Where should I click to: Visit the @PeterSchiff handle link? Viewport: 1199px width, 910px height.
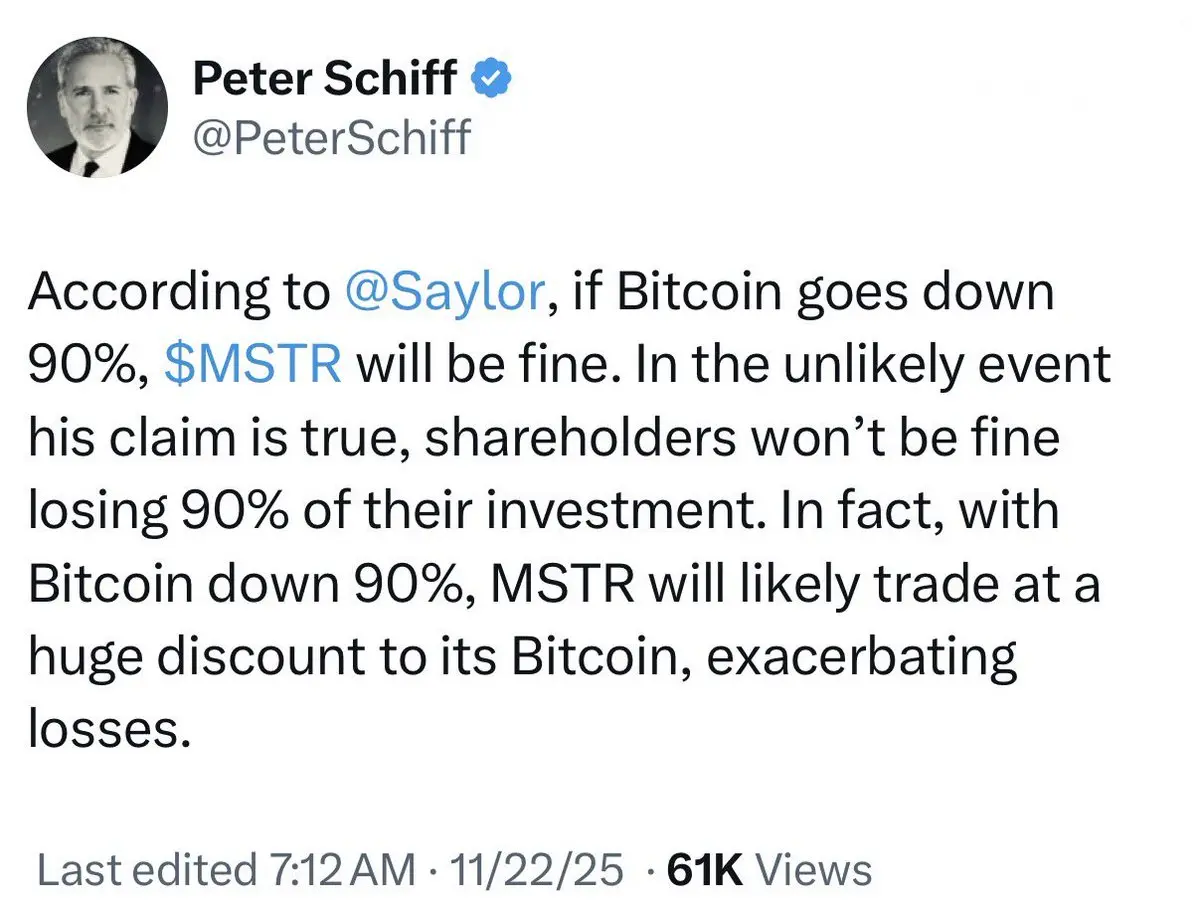click(x=332, y=137)
